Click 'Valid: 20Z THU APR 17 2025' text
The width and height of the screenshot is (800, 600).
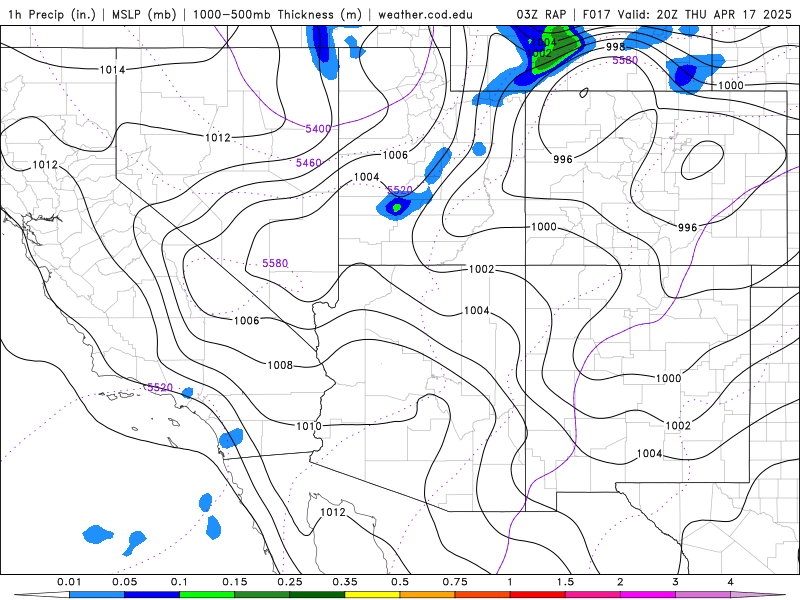point(705,14)
